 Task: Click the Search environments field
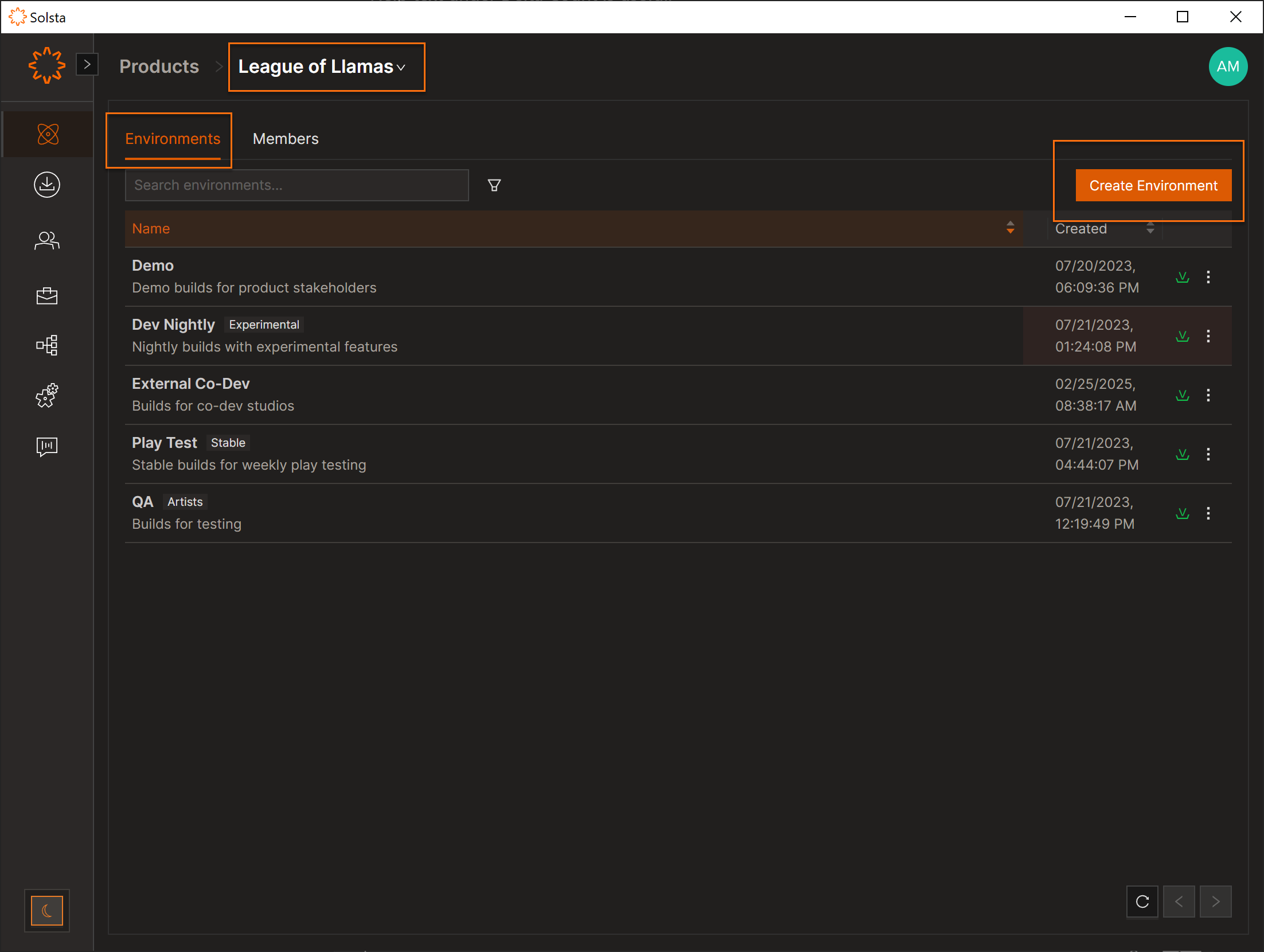[x=297, y=185]
